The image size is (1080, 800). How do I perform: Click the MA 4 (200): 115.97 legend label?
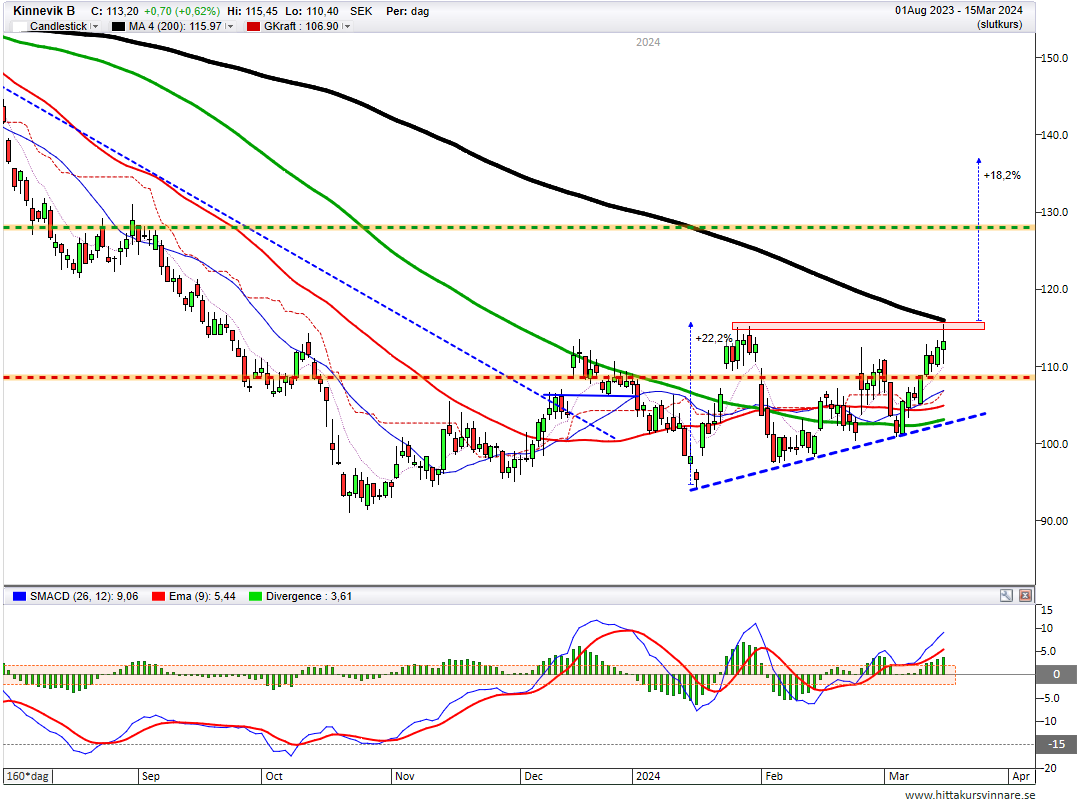(175, 26)
